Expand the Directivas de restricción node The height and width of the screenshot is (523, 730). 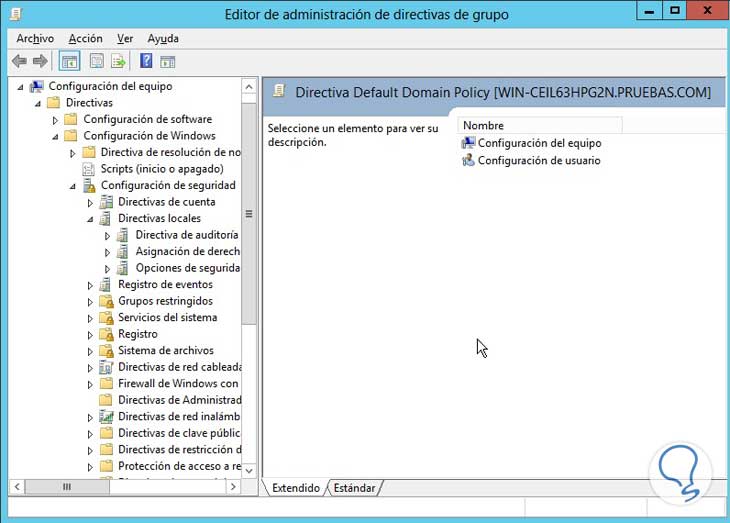(x=90, y=450)
